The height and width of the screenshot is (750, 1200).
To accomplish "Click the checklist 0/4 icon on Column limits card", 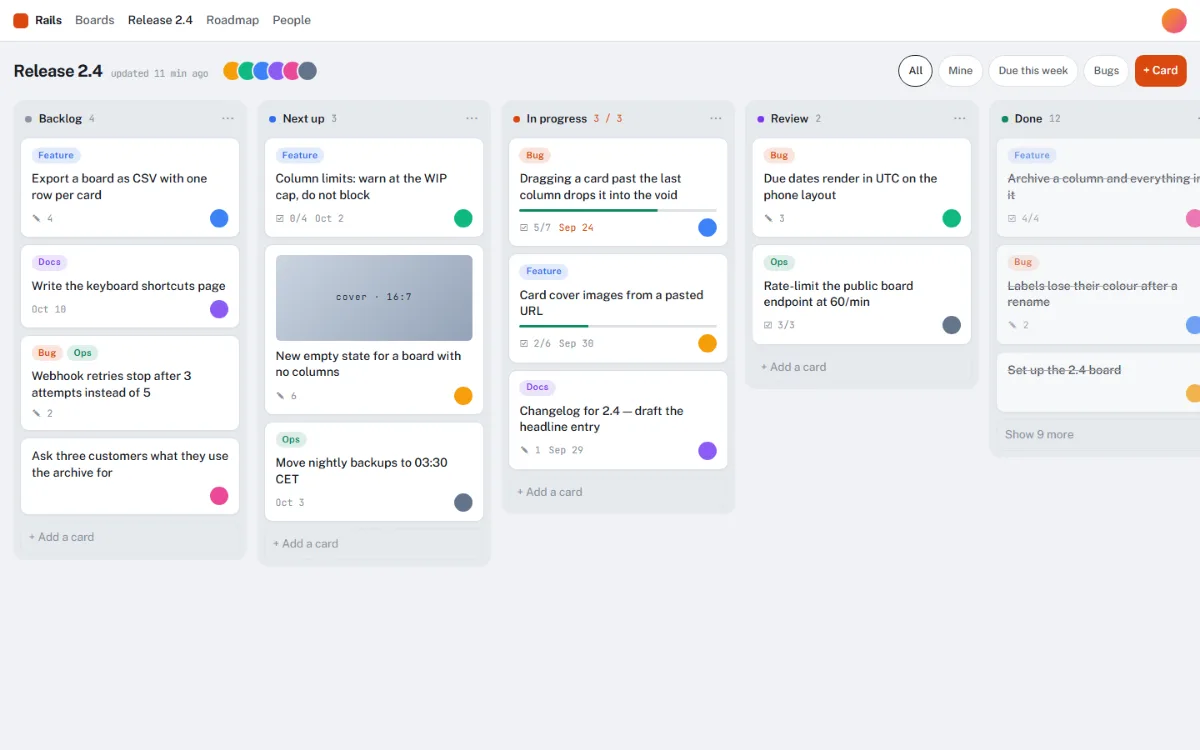I will [x=280, y=218].
